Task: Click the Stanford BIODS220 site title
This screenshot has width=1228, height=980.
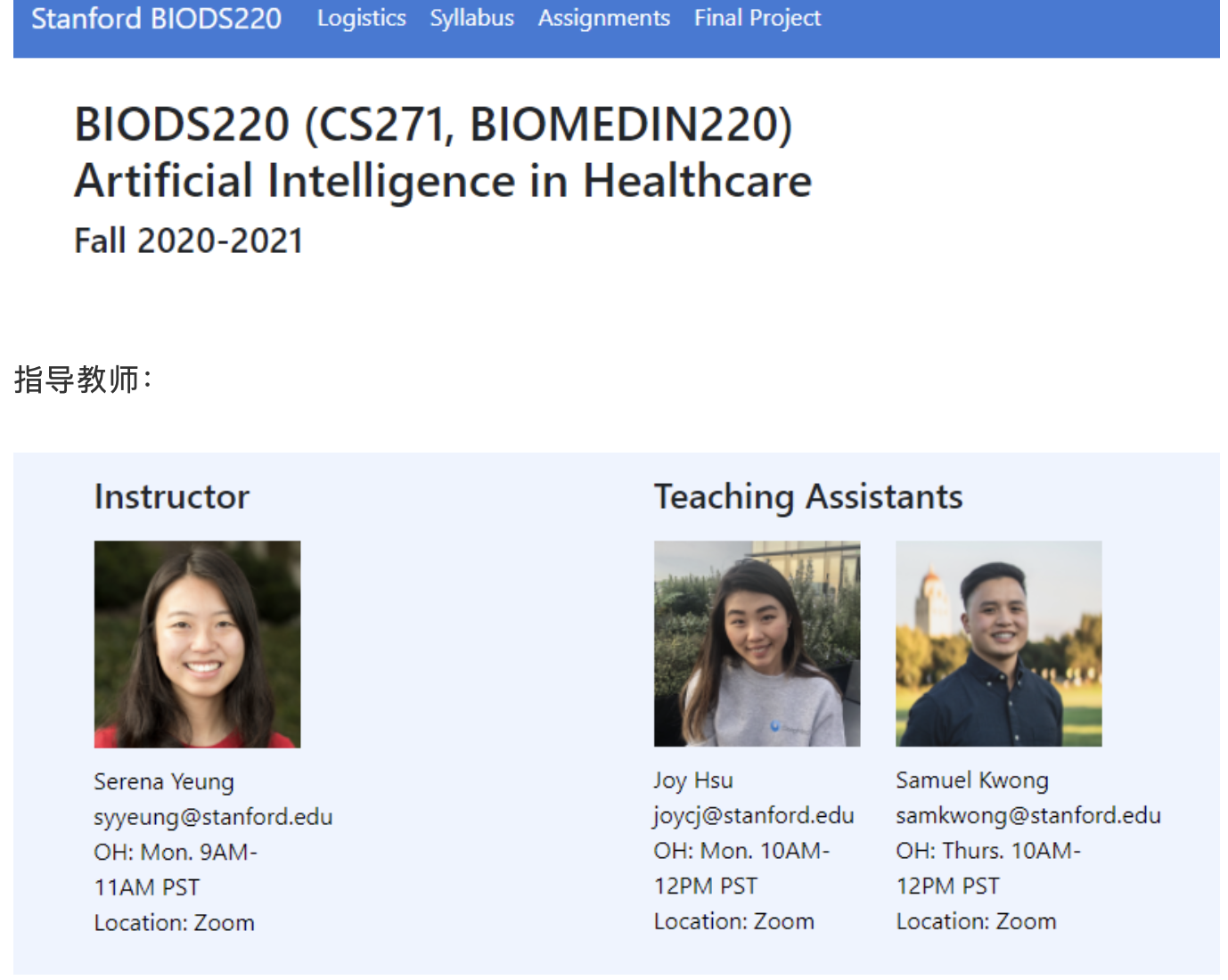Action: click(x=157, y=19)
